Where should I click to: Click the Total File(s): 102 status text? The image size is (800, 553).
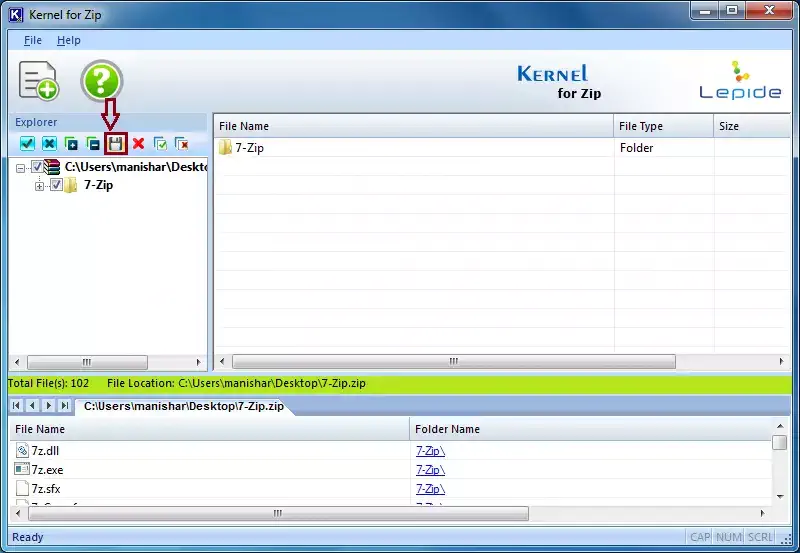pyautogui.click(x=48, y=383)
